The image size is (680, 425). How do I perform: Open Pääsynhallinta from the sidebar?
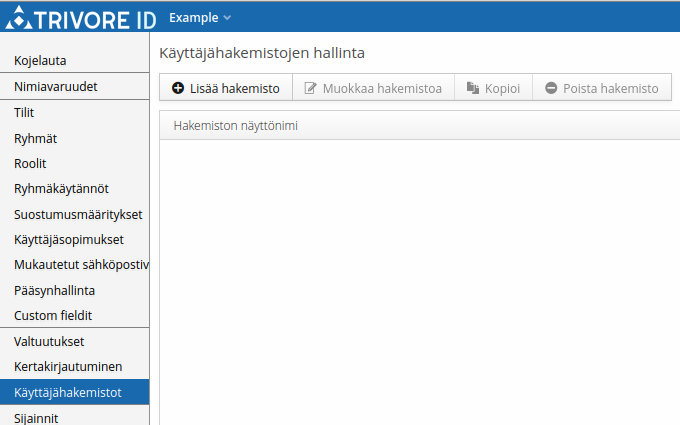(54, 291)
